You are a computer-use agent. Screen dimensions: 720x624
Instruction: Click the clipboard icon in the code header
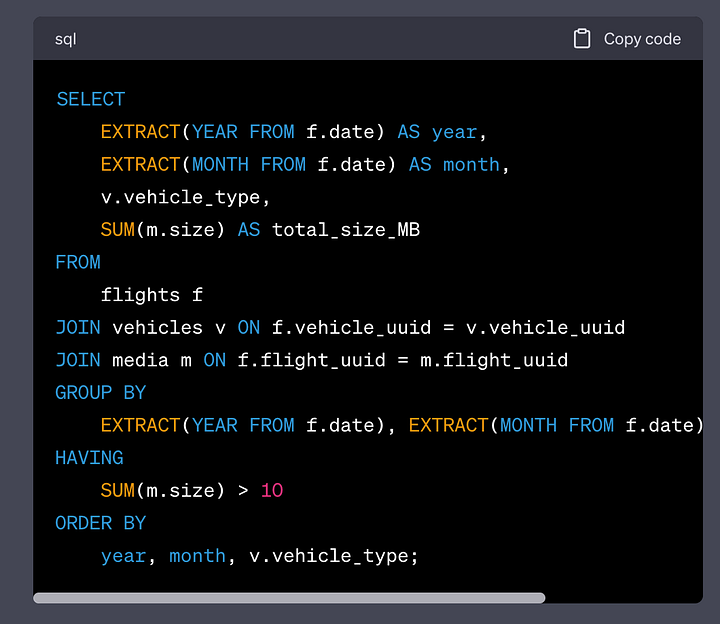point(582,39)
